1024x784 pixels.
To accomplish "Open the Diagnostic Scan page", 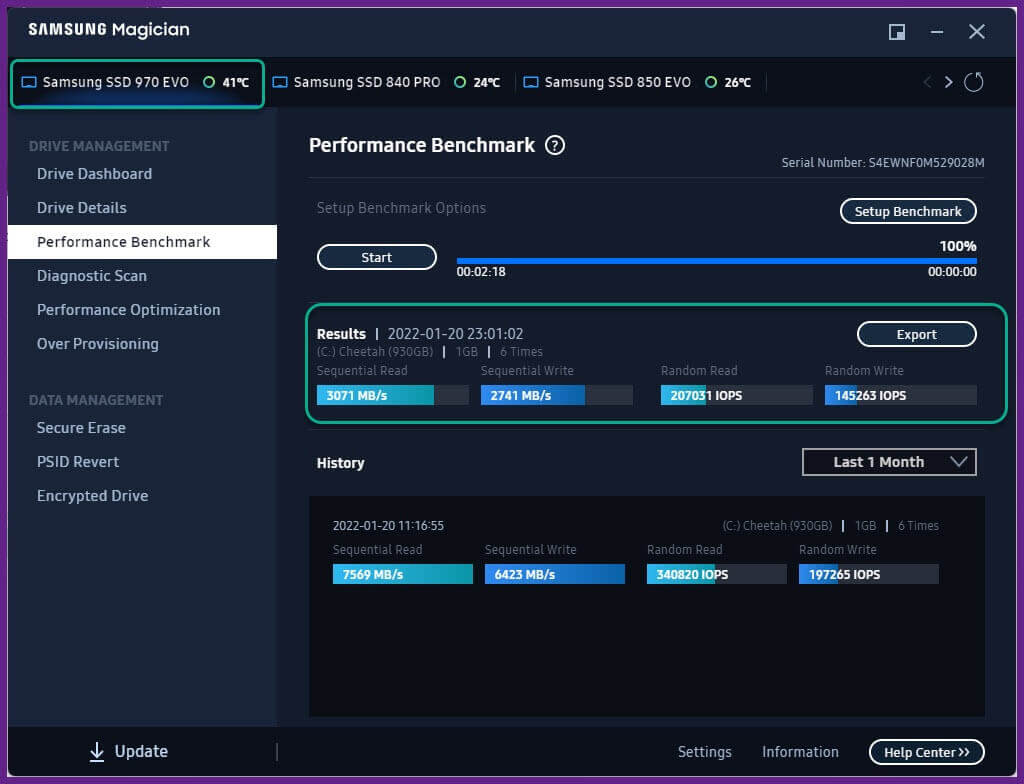I will point(92,276).
